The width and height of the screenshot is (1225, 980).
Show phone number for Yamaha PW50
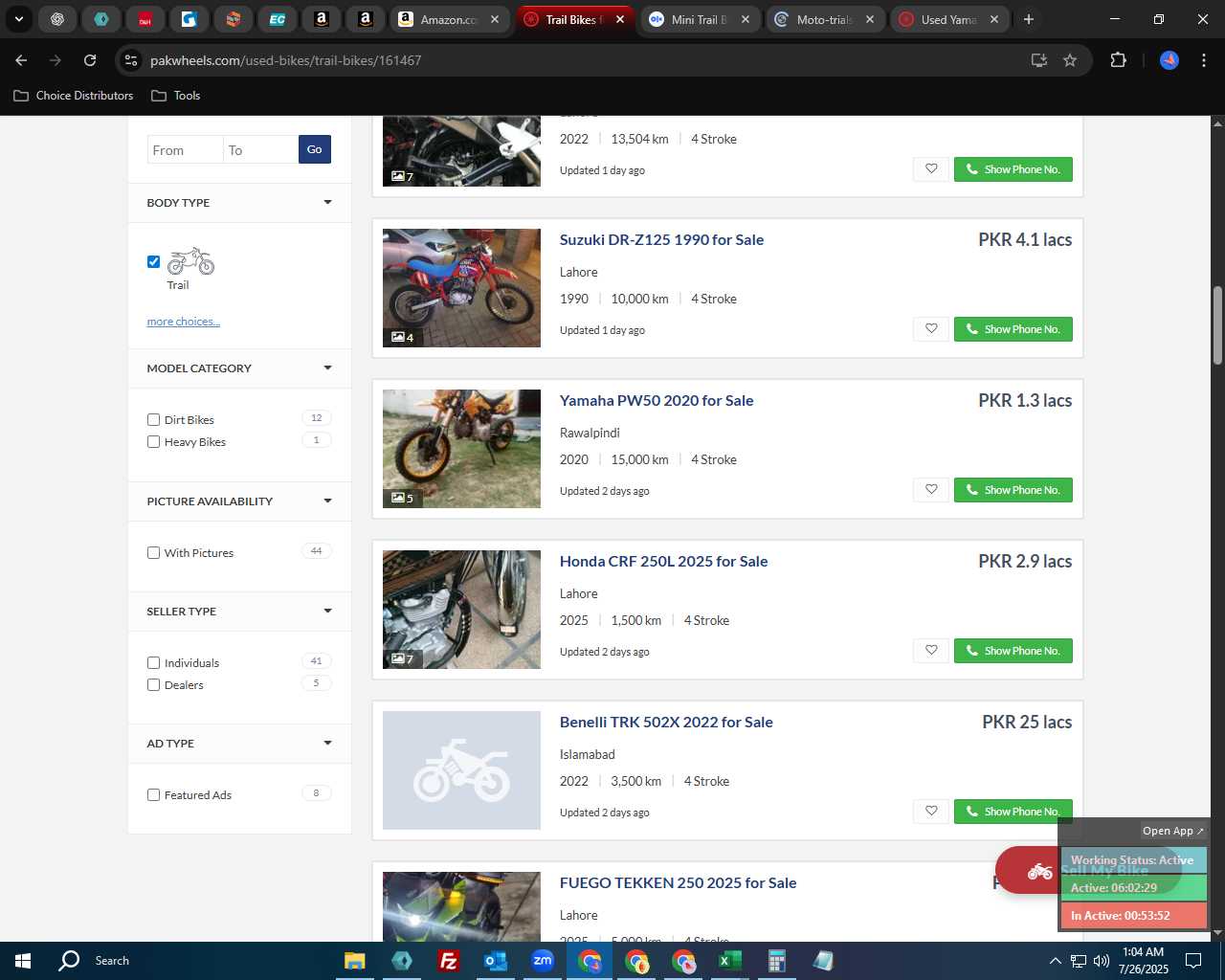pyautogui.click(x=1013, y=490)
